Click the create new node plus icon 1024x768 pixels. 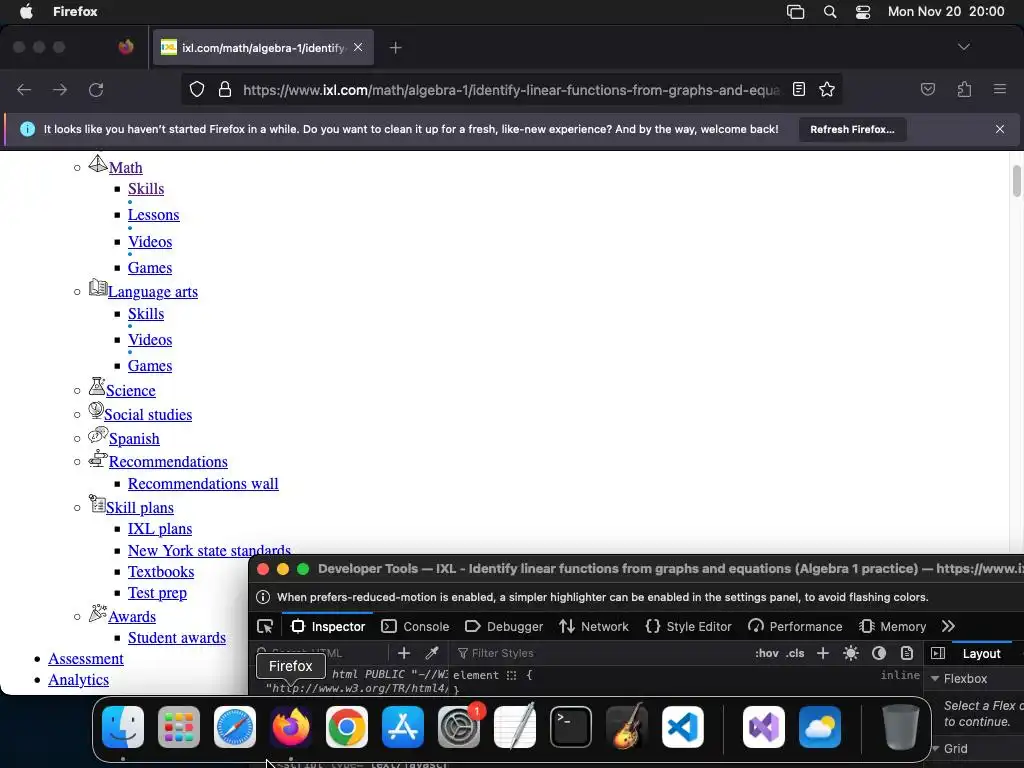pos(404,653)
